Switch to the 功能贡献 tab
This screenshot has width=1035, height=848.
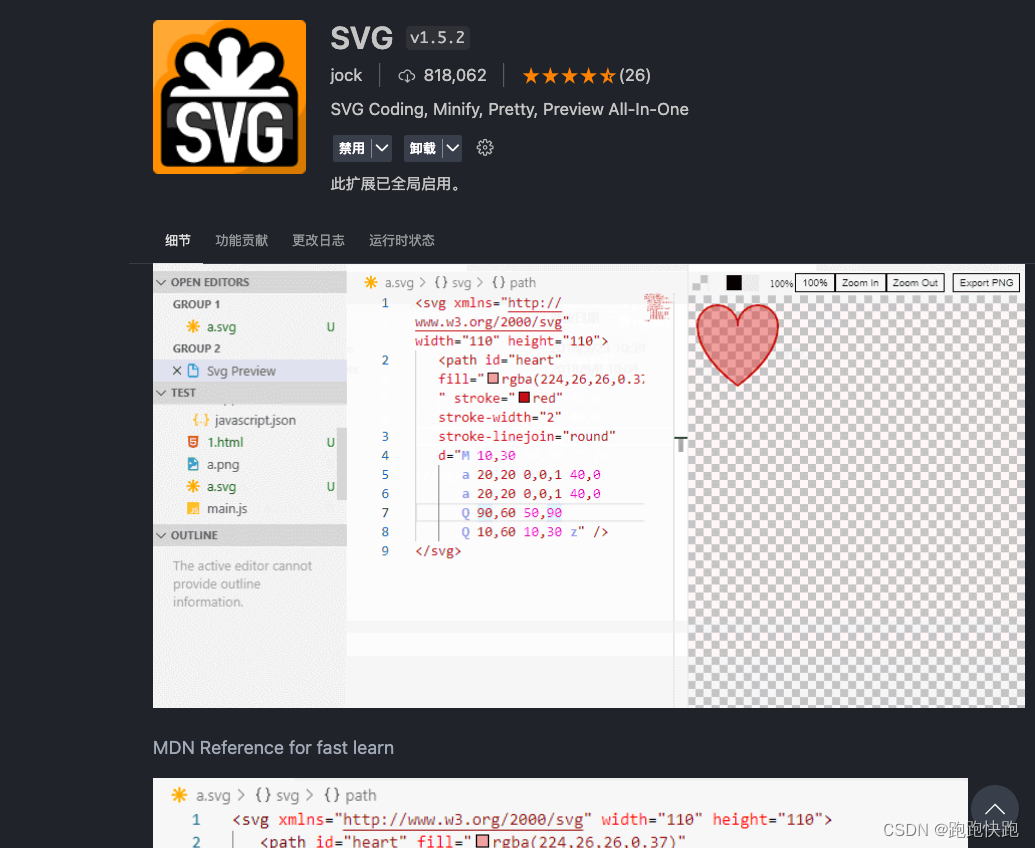click(x=240, y=240)
